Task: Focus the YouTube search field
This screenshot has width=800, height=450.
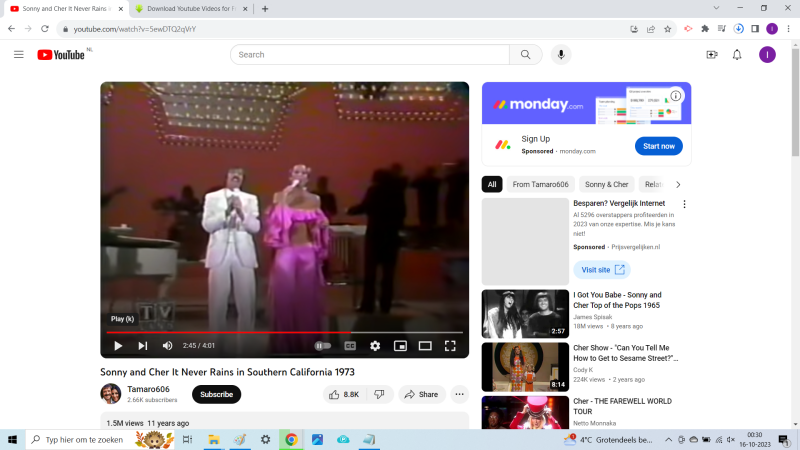Action: pyautogui.click(x=370, y=55)
